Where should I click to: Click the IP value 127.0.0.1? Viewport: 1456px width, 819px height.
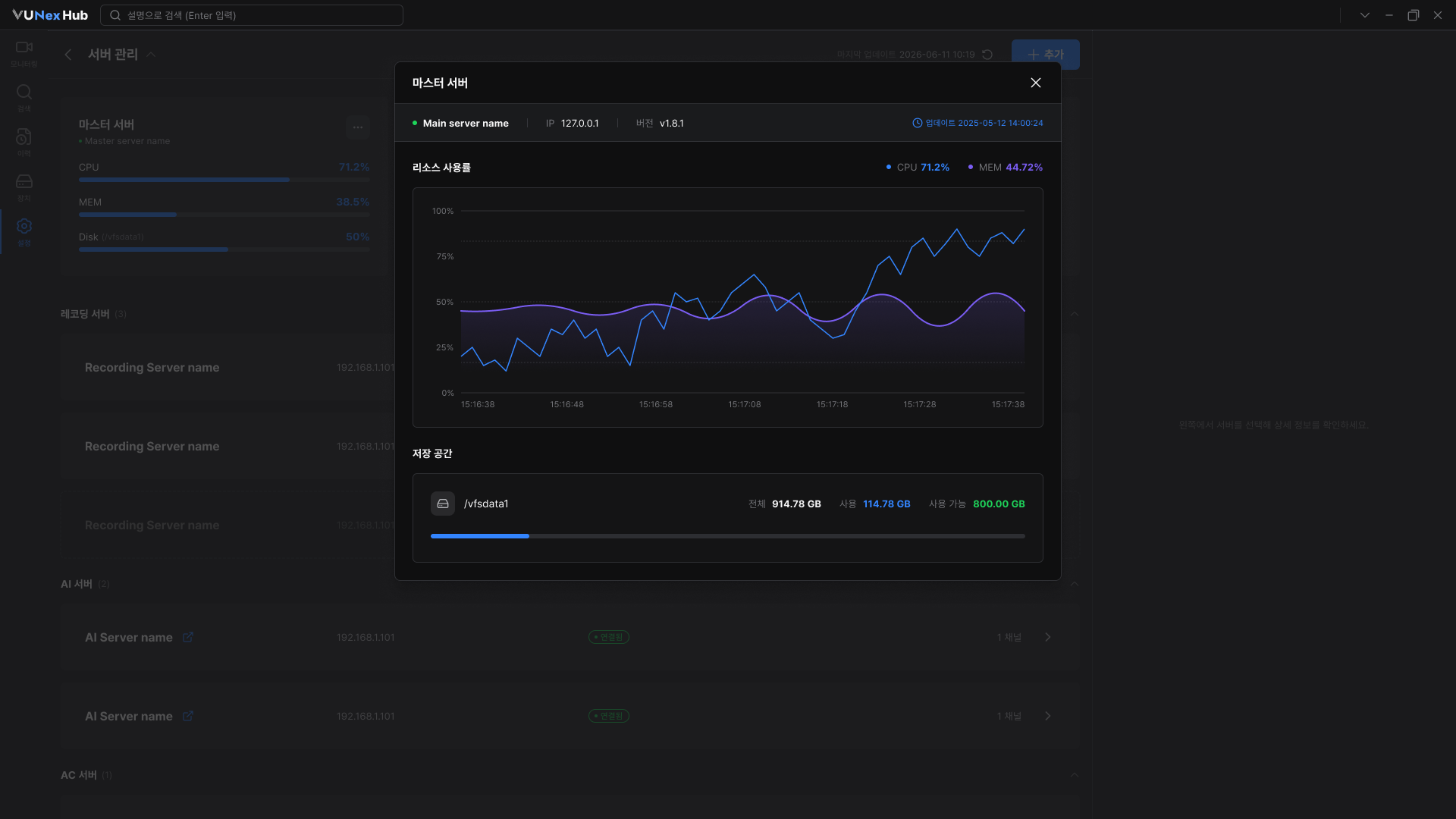(x=580, y=123)
